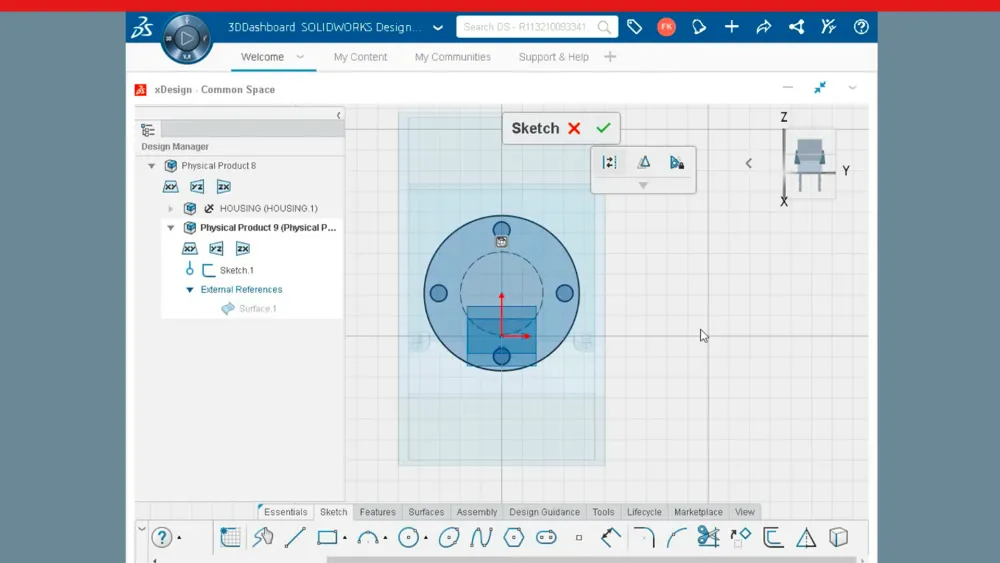Collapse the Physical Product 9 node

171,228
